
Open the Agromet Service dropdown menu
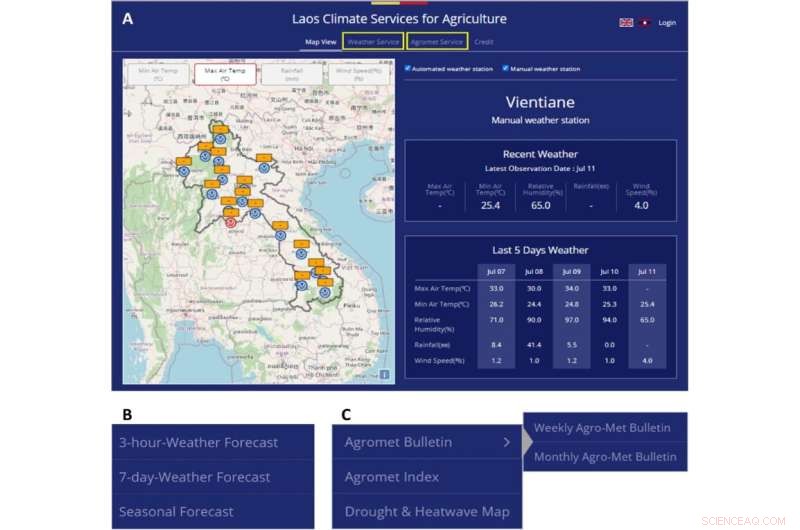(437, 42)
